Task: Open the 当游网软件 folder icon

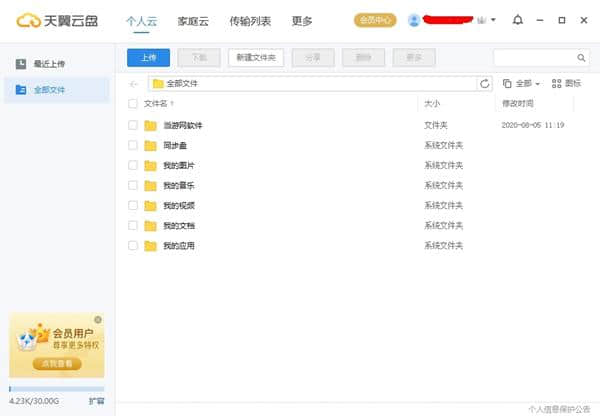Action: [151, 125]
